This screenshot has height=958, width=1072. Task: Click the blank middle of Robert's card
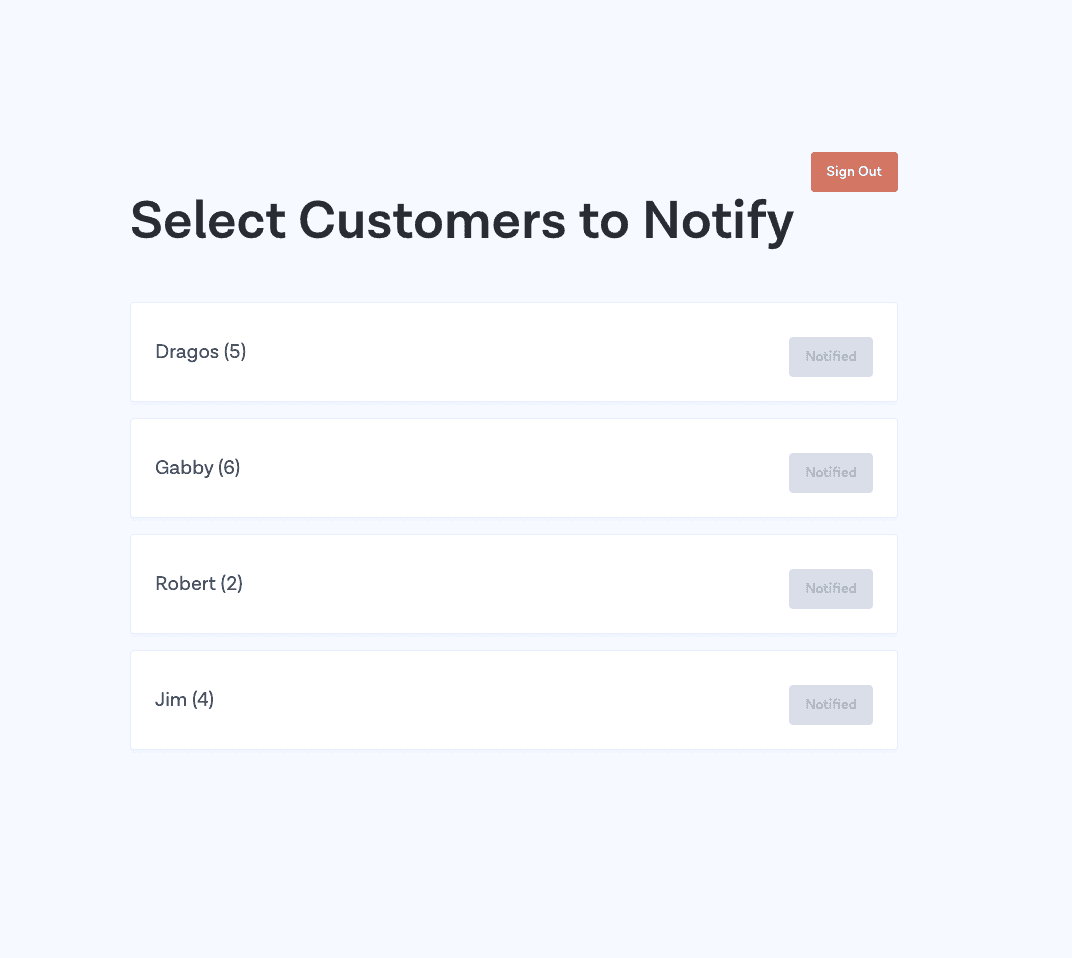pyautogui.click(x=513, y=584)
